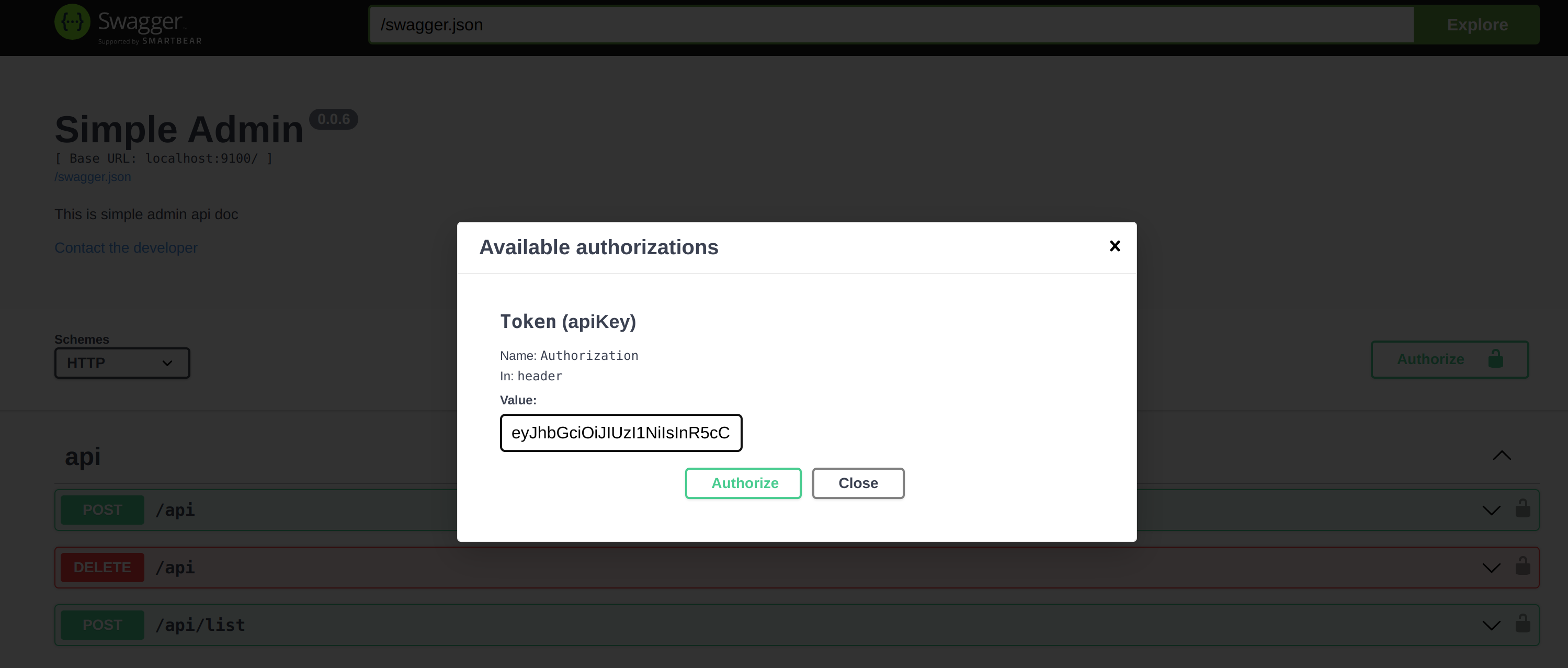The height and width of the screenshot is (668, 1568).
Task: Click the 0.0.6 version badge
Action: tap(334, 119)
